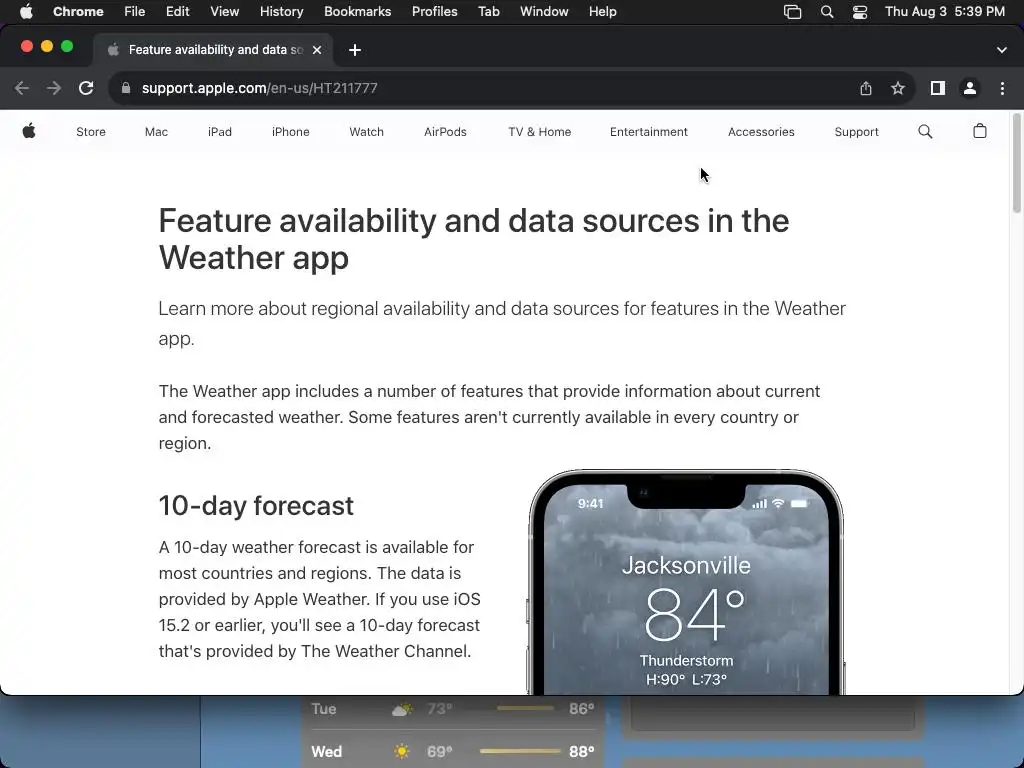Open the Bookmarks menu
This screenshot has height=768, width=1024.
pyautogui.click(x=357, y=12)
